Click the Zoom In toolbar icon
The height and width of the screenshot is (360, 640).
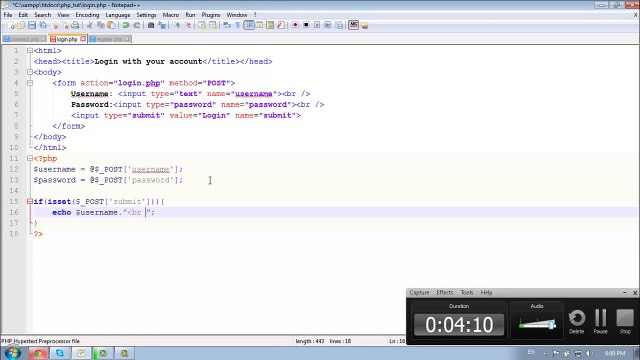point(178,25)
